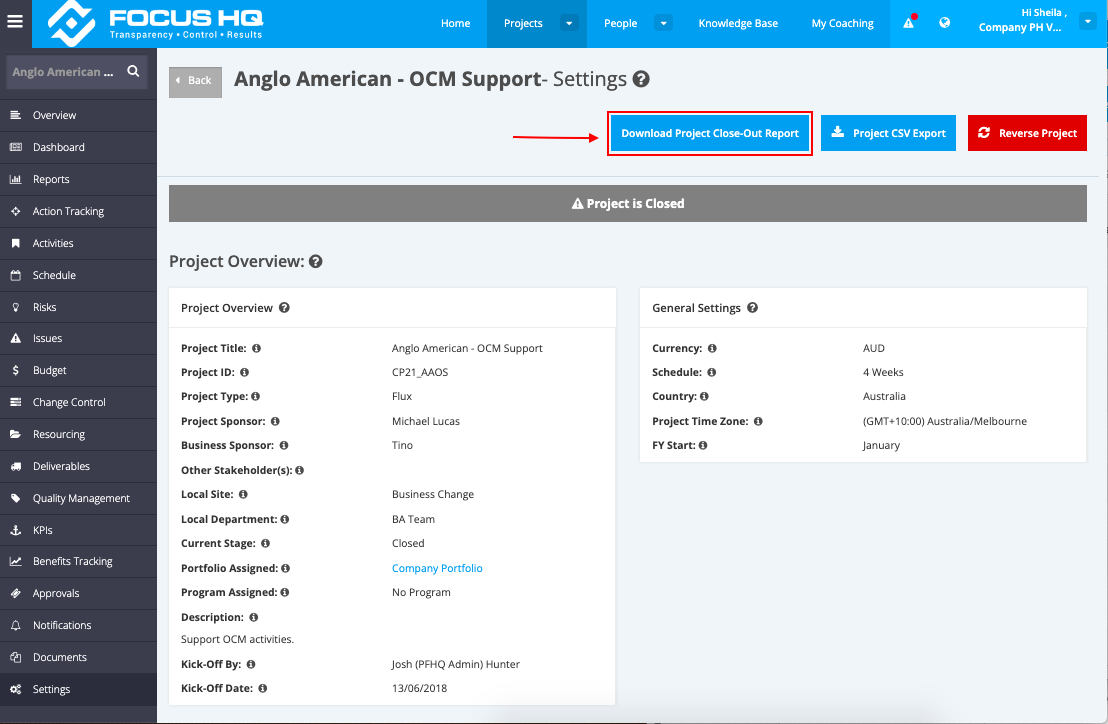This screenshot has height=724, width=1108.
Task: Open People in top navigation
Action: click(620, 23)
